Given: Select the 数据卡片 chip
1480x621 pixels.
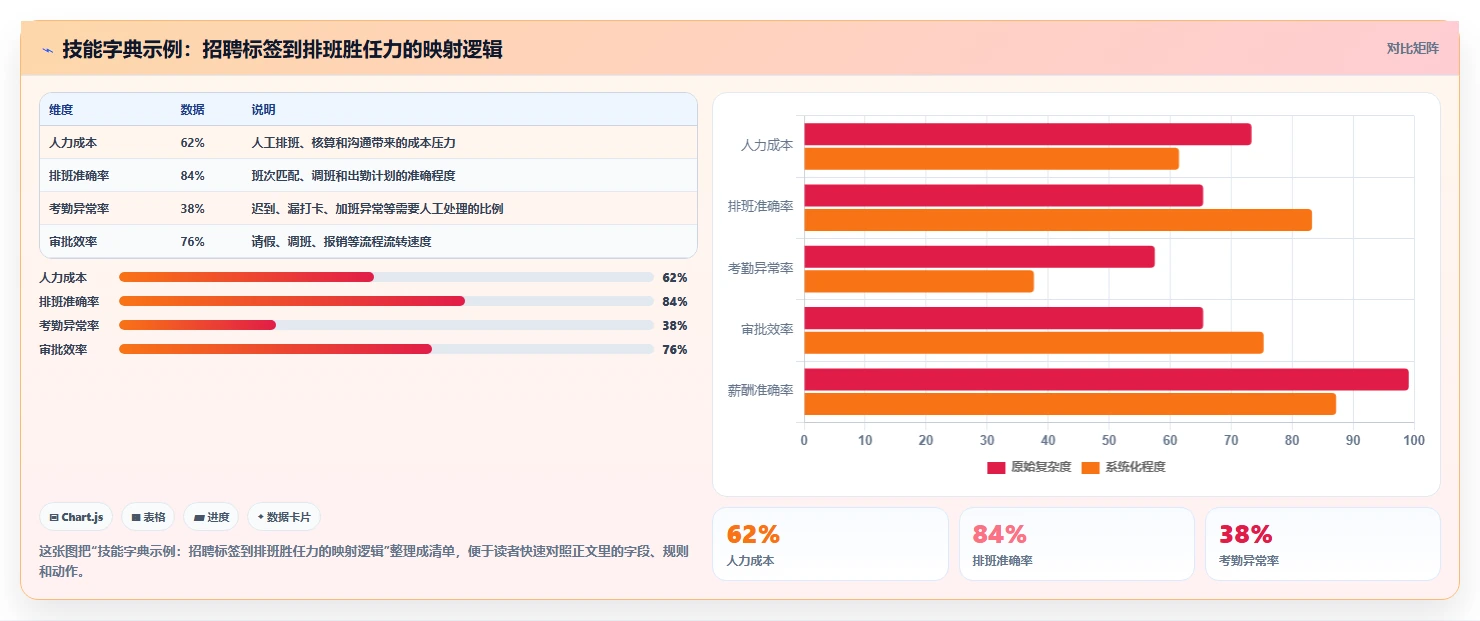Looking at the screenshot, I should (284, 517).
